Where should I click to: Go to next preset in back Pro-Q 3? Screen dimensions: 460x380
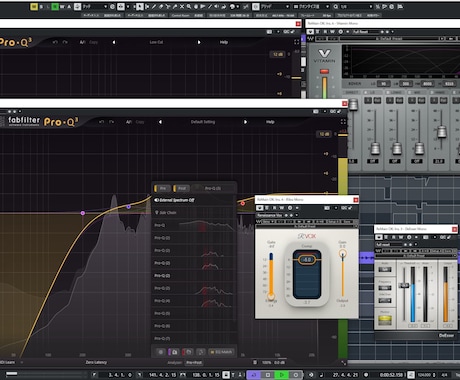point(199,42)
